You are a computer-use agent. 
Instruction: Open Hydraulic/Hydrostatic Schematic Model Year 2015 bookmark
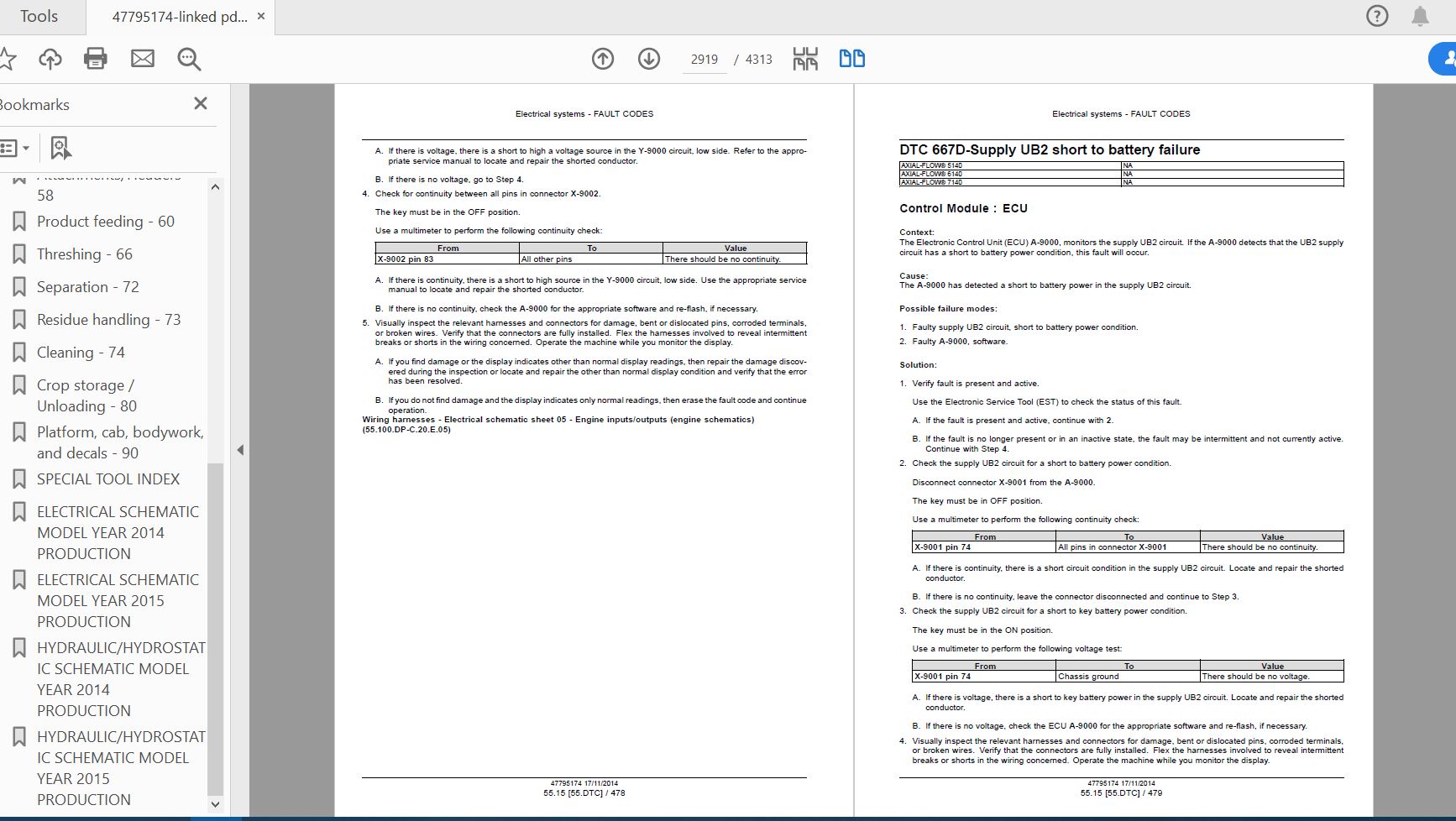tap(121, 768)
